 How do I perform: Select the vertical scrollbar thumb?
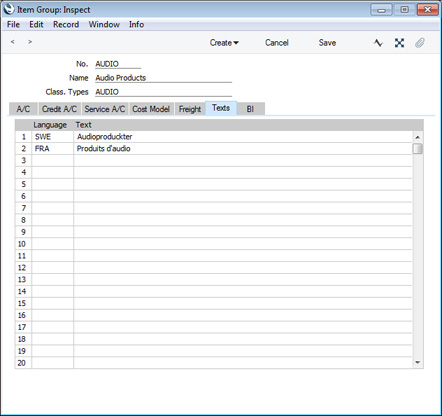417,149
